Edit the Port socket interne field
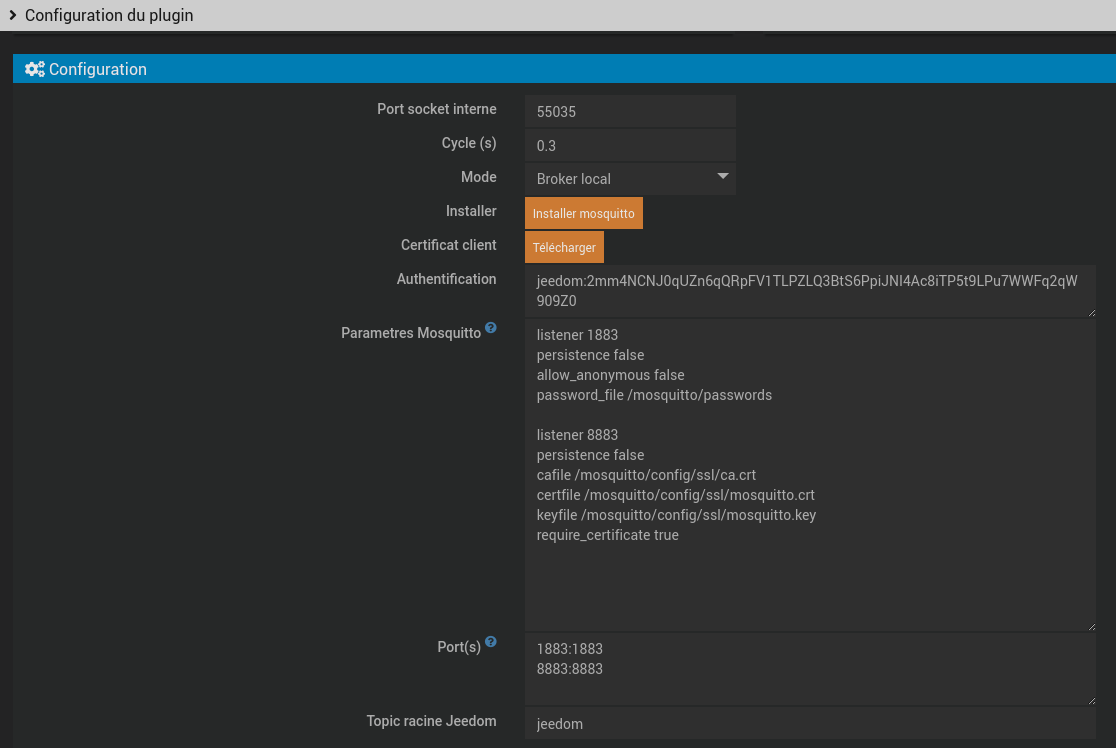Screen dimensions: 1116x748 [x=630, y=112]
